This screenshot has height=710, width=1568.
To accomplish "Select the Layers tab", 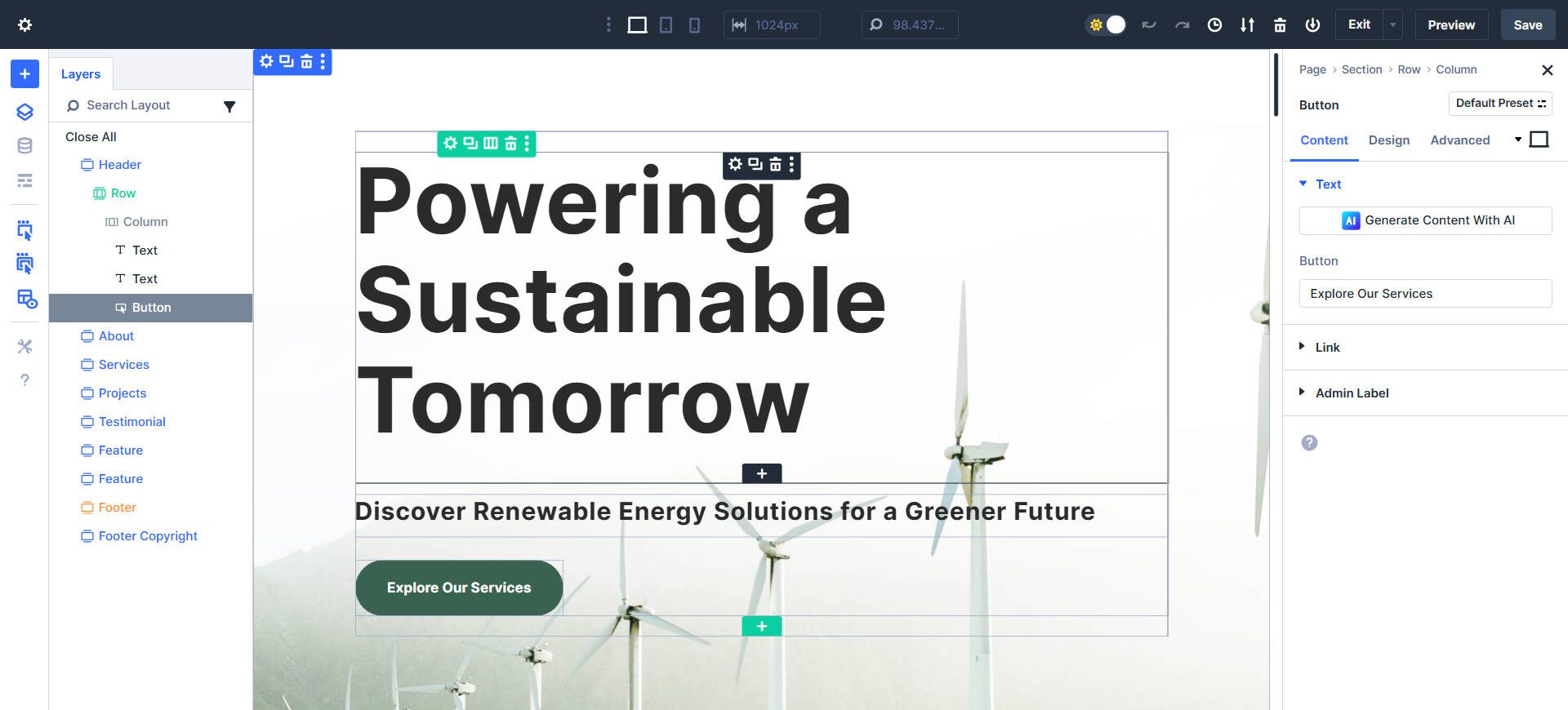I will [81, 74].
